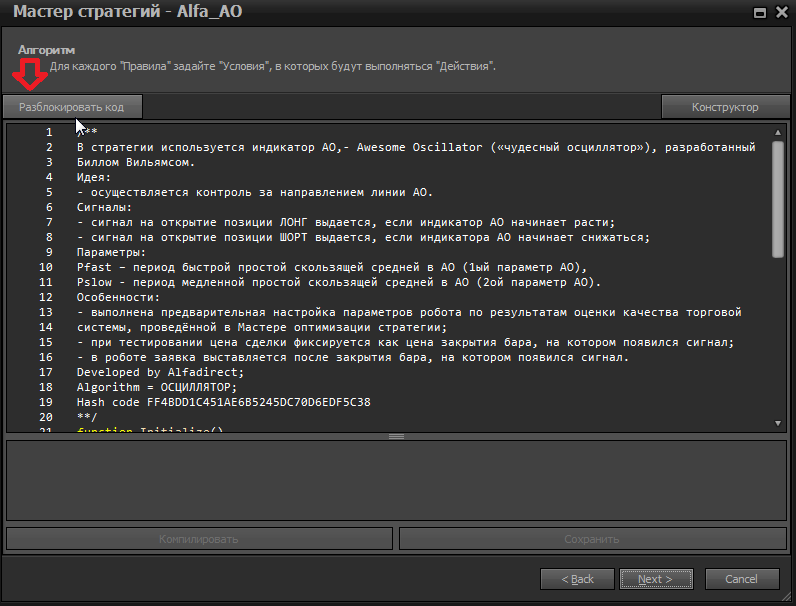The image size is (796, 606).
Task: Click the "Algorithm = ОСЦИЛЛЯТОР;" code line
Action: [x=157, y=386]
